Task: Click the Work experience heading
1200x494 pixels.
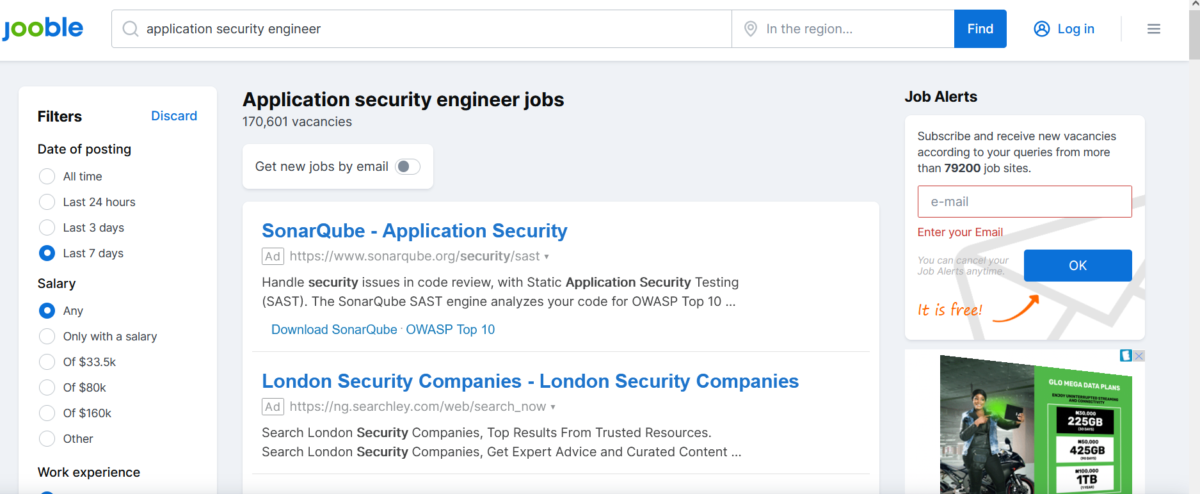Action: 89,472
